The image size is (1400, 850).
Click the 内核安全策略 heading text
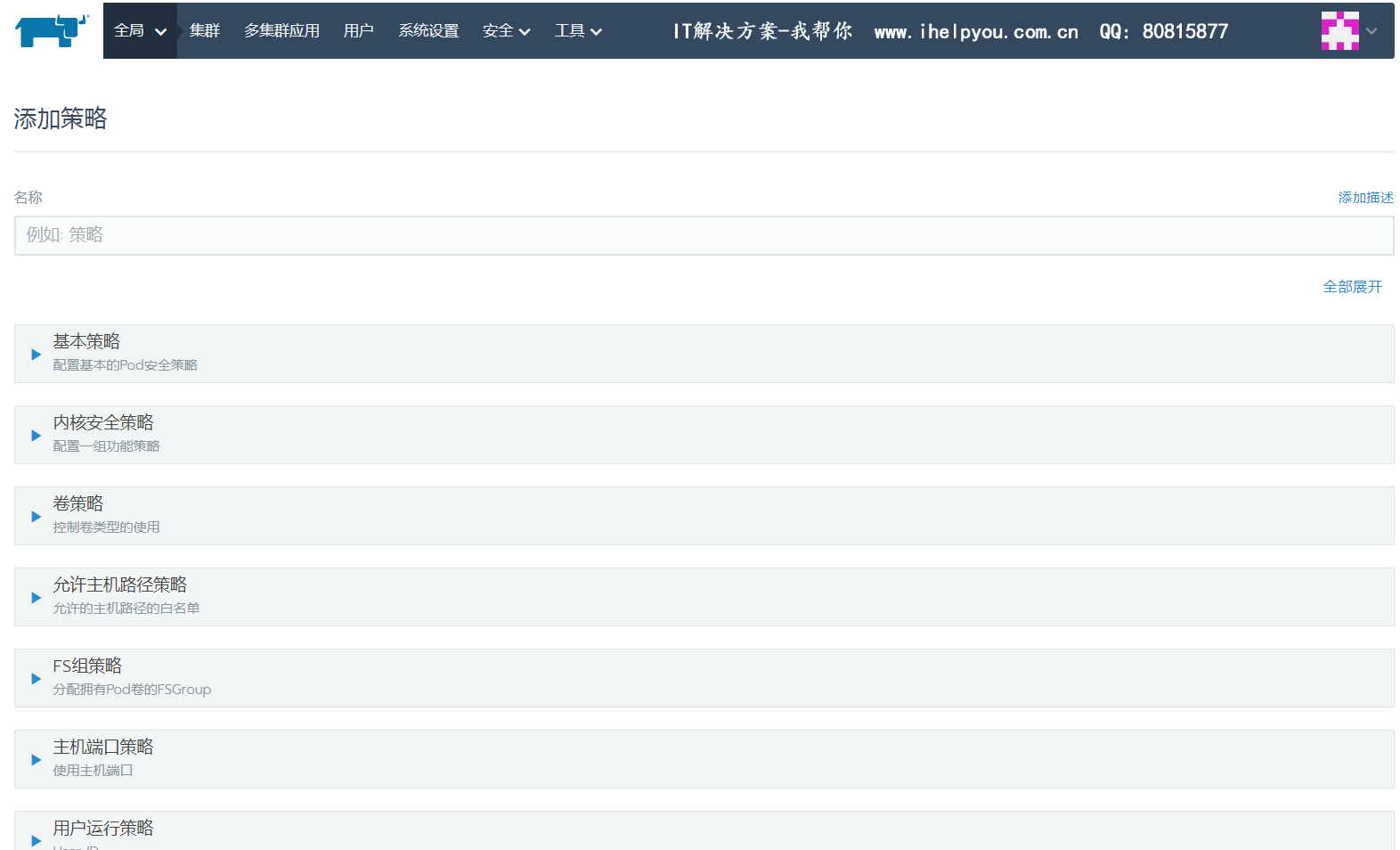[103, 422]
